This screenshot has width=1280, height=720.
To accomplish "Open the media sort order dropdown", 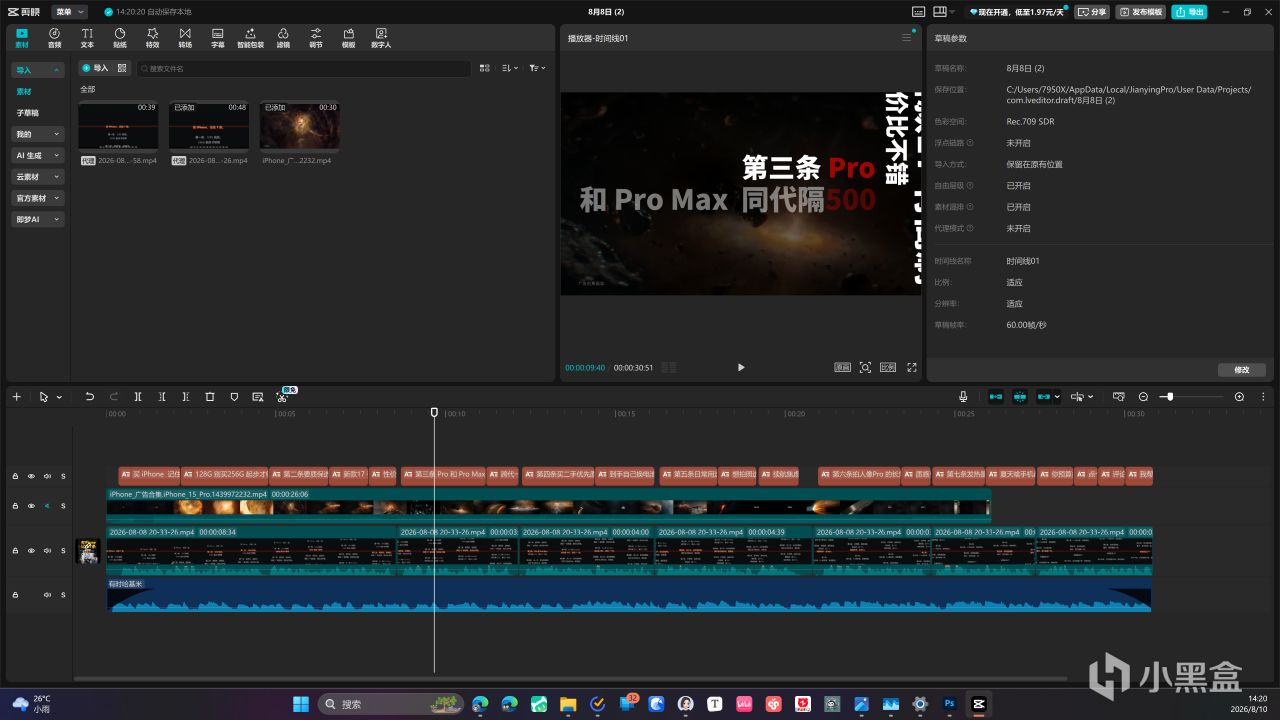I will tap(510, 68).
